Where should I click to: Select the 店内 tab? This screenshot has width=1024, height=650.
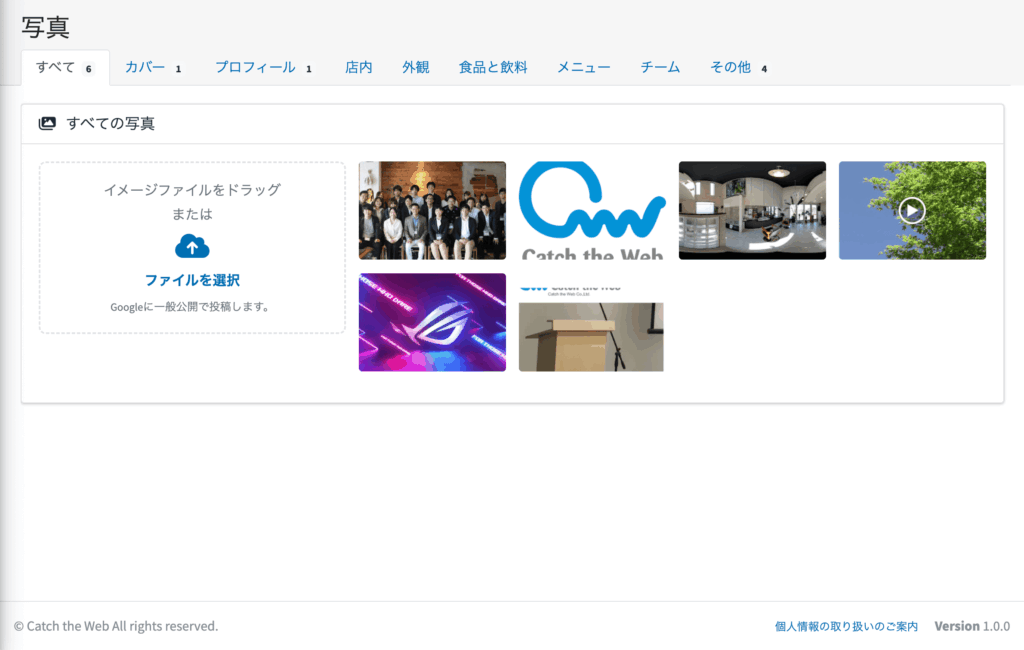[359, 68]
